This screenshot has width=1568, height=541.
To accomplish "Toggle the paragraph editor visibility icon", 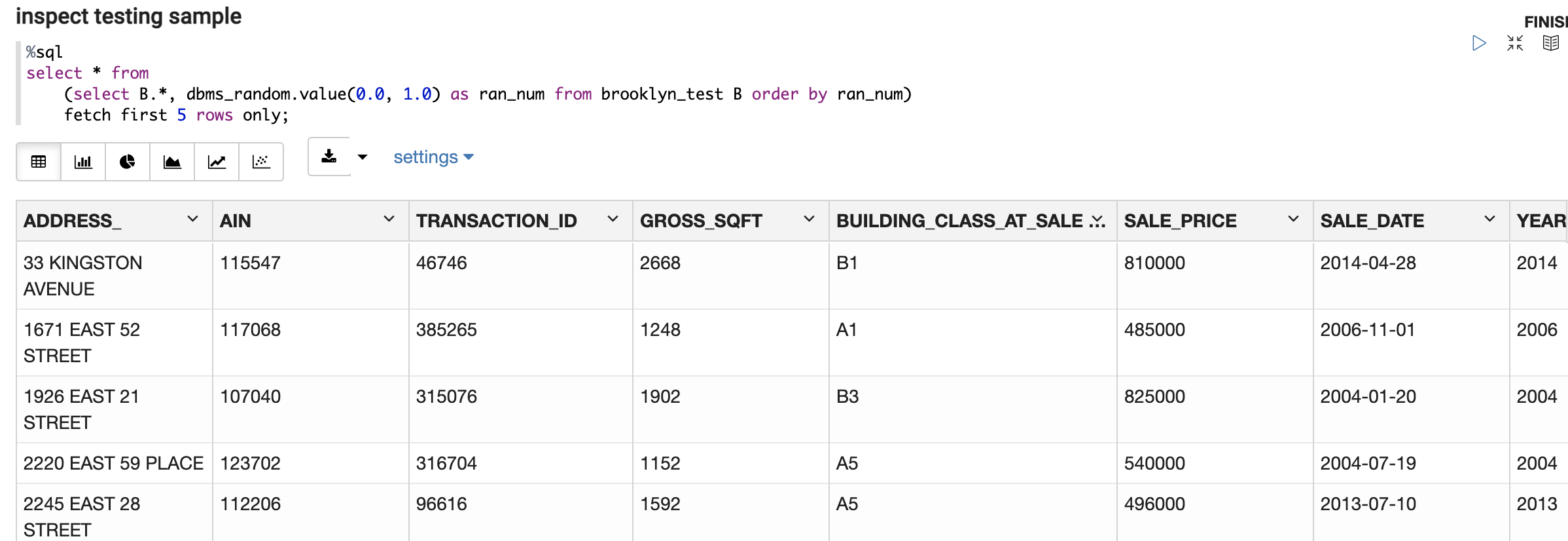I will pos(1514,43).
